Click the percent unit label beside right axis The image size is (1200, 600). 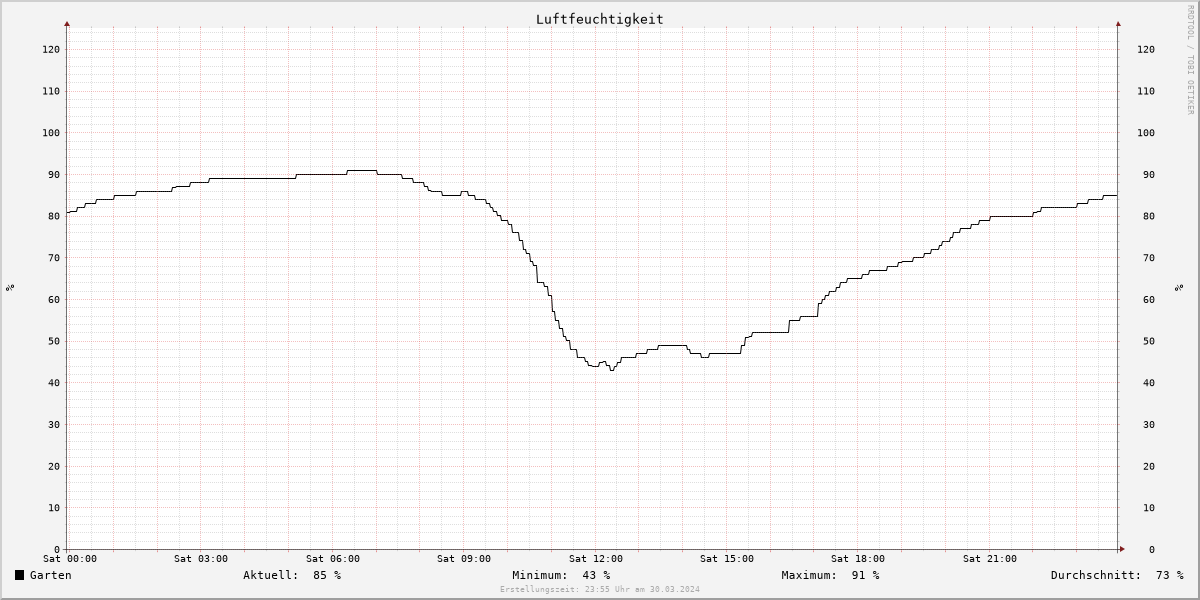click(1179, 288)
